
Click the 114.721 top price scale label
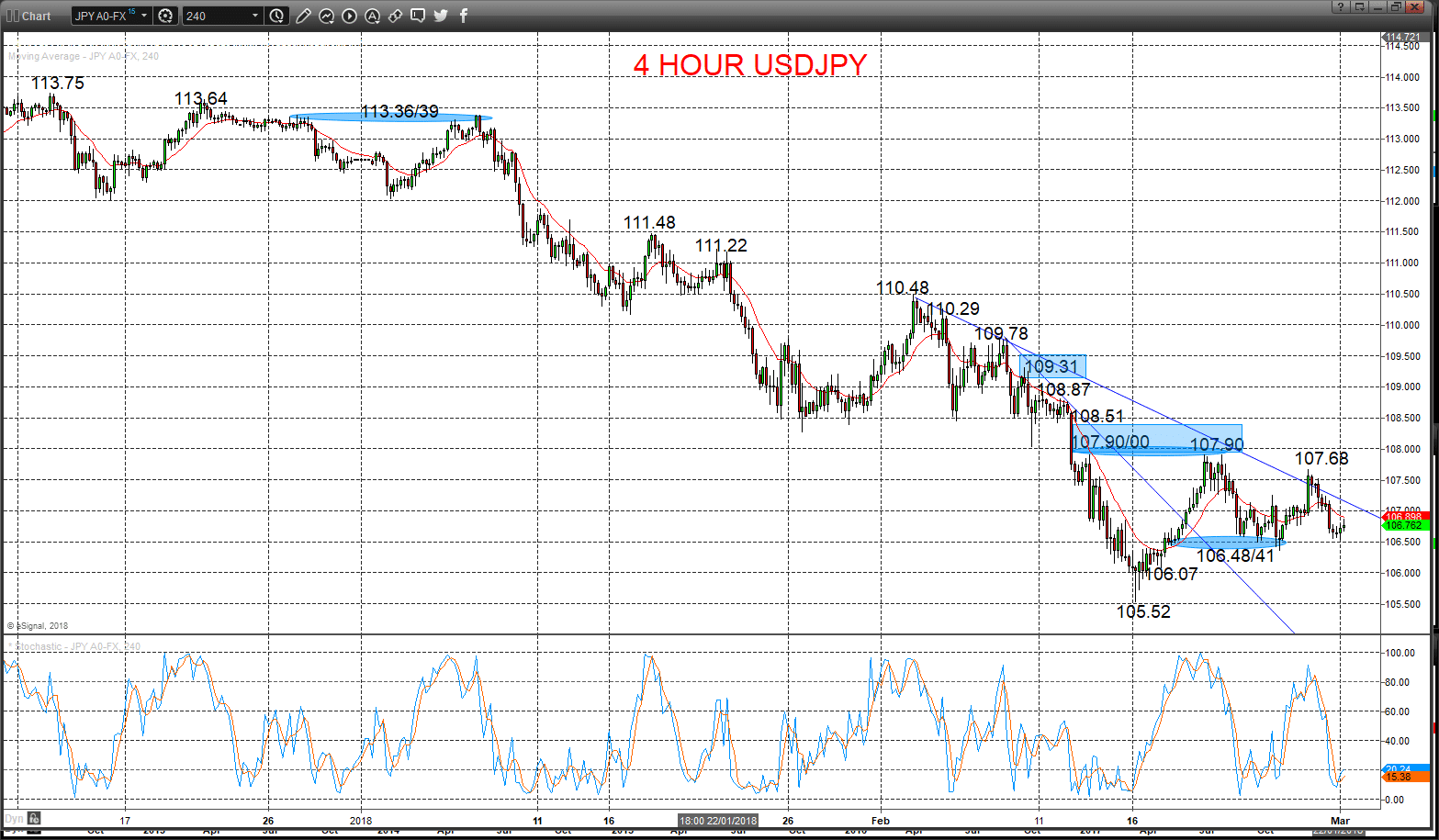[x=1405, y=37]
